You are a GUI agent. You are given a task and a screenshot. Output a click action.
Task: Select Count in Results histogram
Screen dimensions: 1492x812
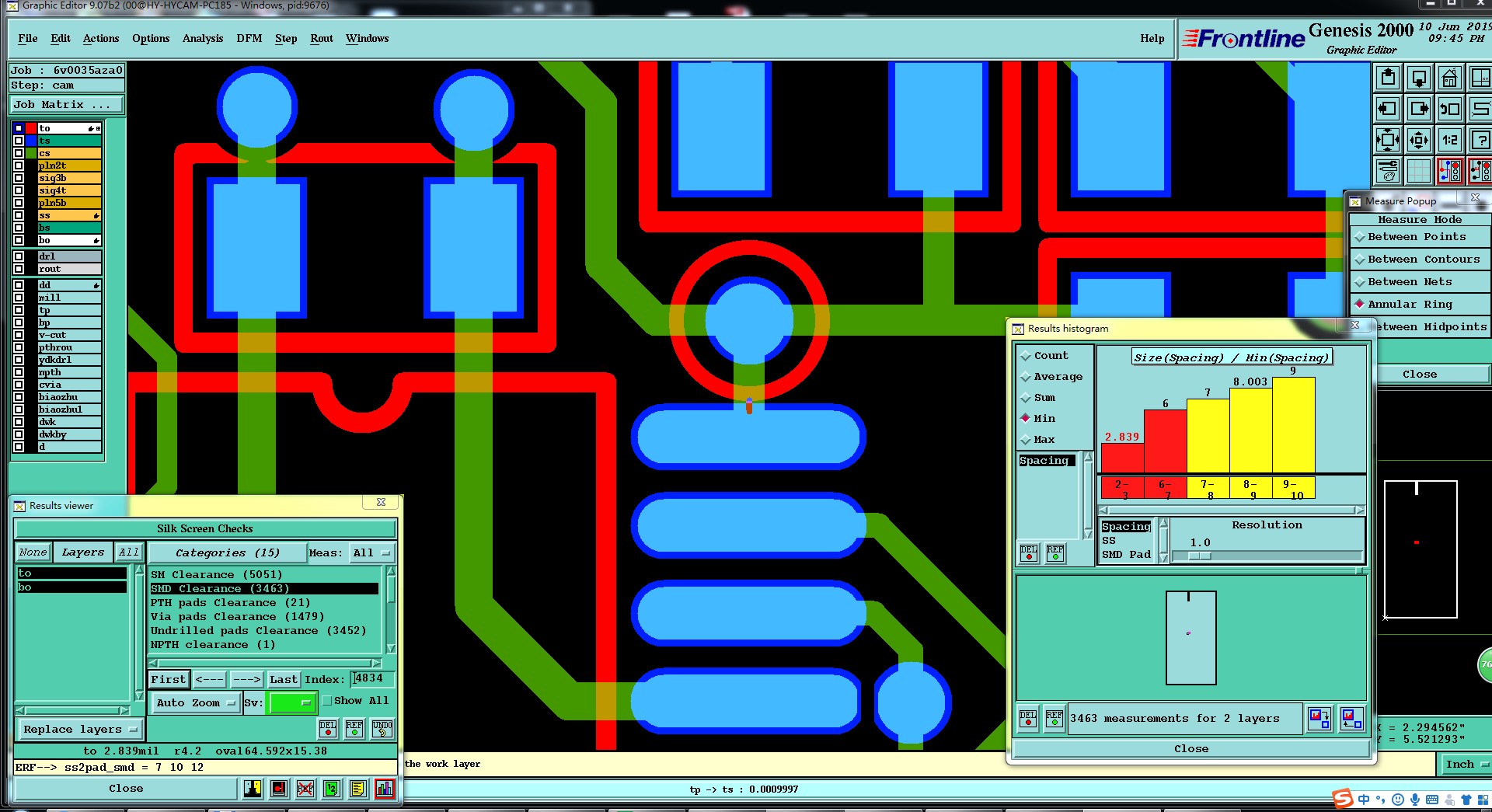click(1044, 355)
